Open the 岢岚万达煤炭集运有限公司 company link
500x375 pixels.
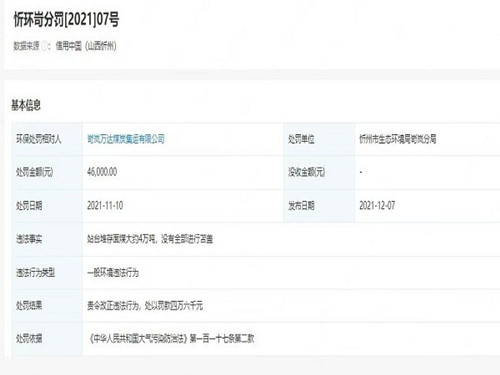coord(126,139)
